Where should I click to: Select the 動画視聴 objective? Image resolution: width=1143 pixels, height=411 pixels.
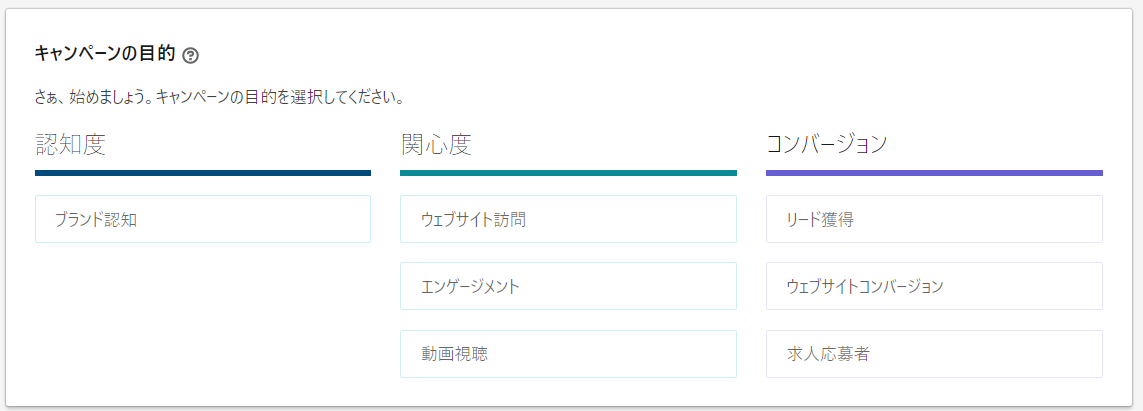point(568,354)
